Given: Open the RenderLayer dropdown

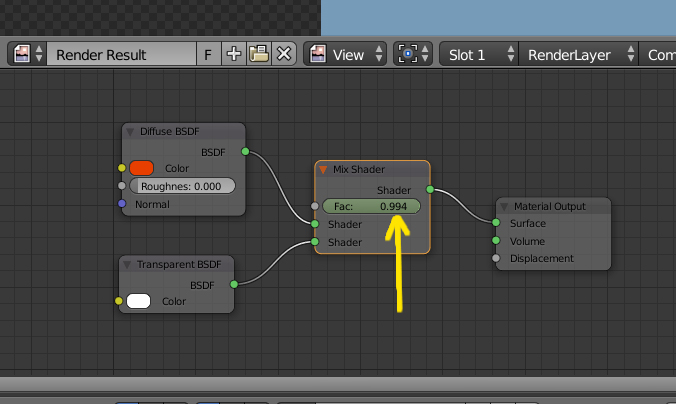Looking at the screenshot, I should pyautogui.click(x=579, y=54).
